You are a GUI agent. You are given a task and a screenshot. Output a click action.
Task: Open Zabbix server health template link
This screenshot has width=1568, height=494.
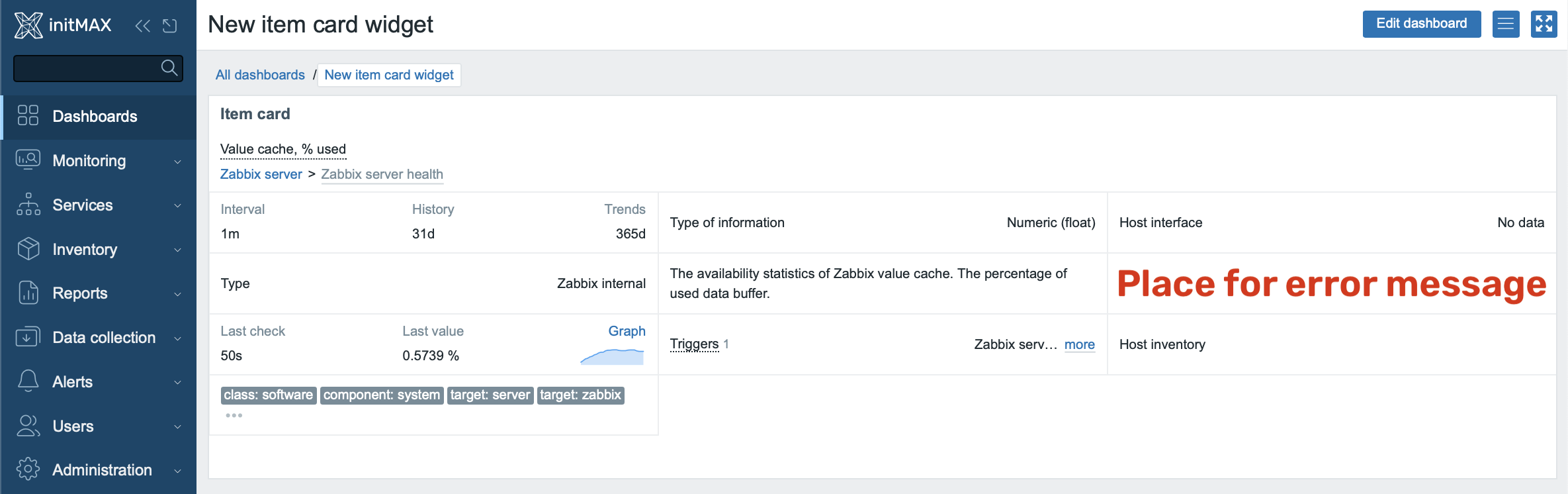pyautogui.click(x=382, y=174)
